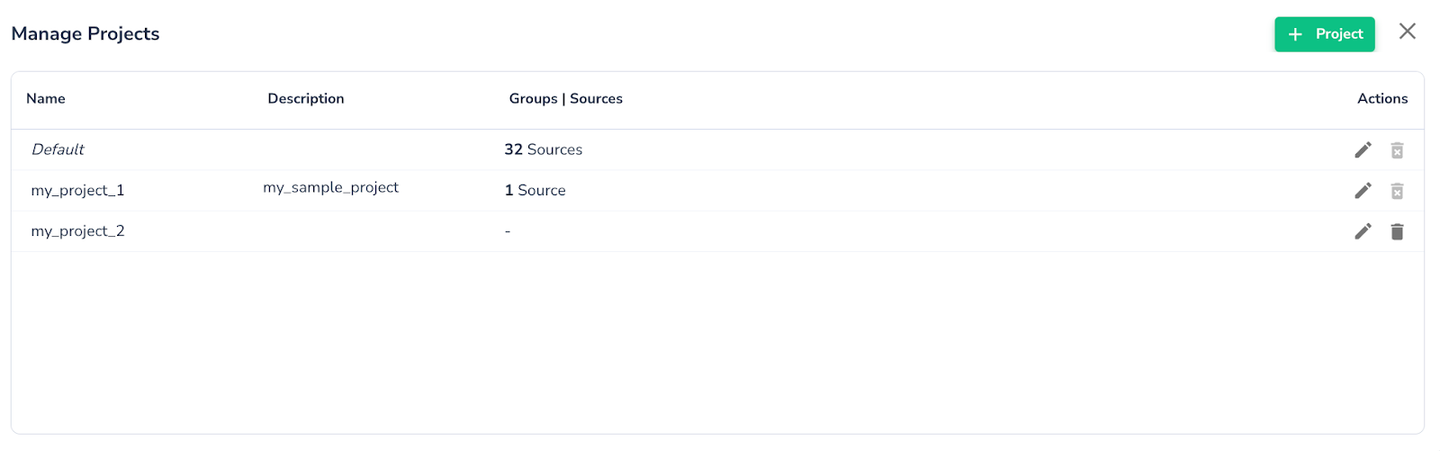
Task: Click the Name column header
Action: tap(45, 99)
